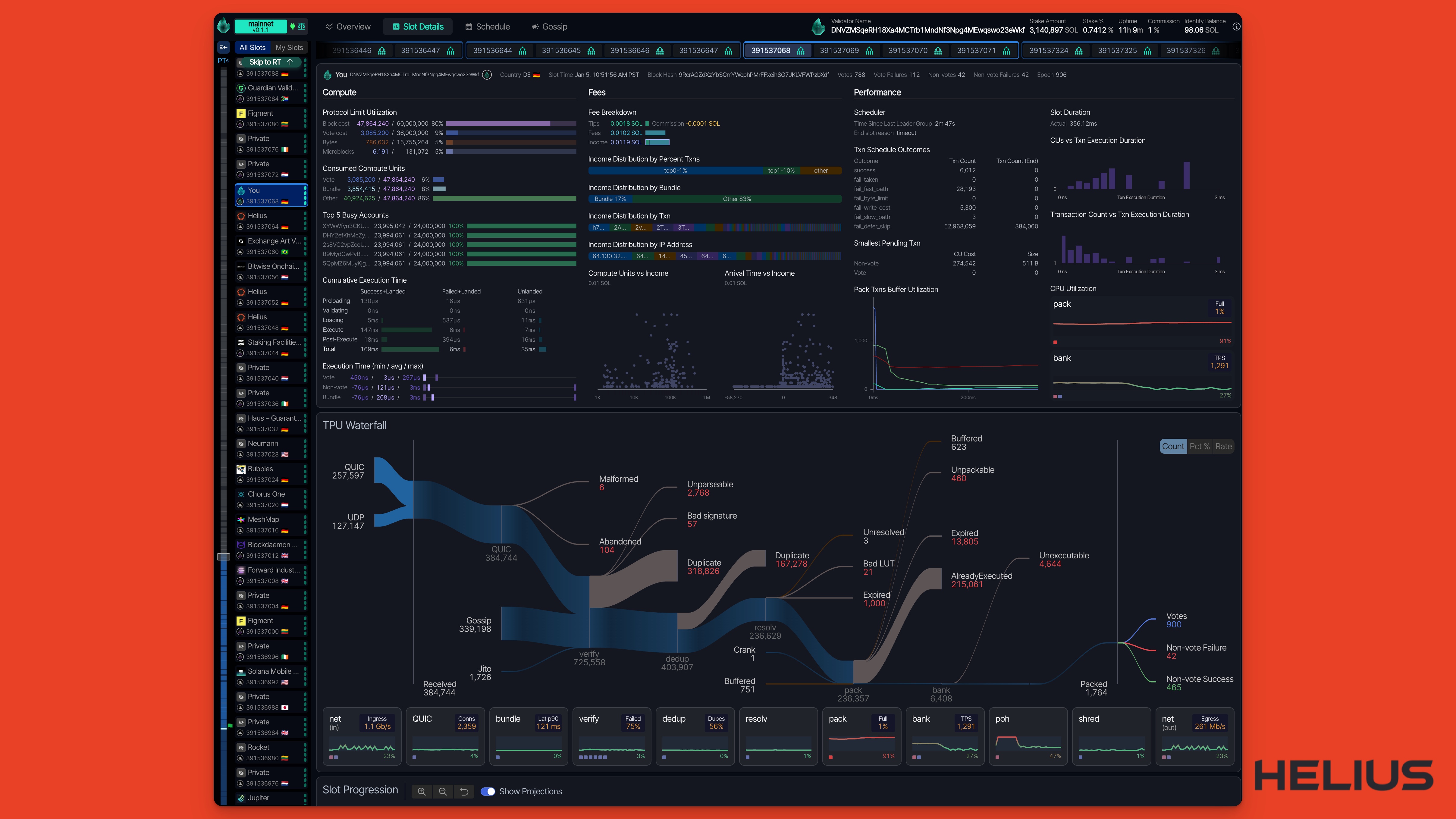1456x819 pixels.
Task: Open the info icon at top right
Action: tap(1236, 27)
